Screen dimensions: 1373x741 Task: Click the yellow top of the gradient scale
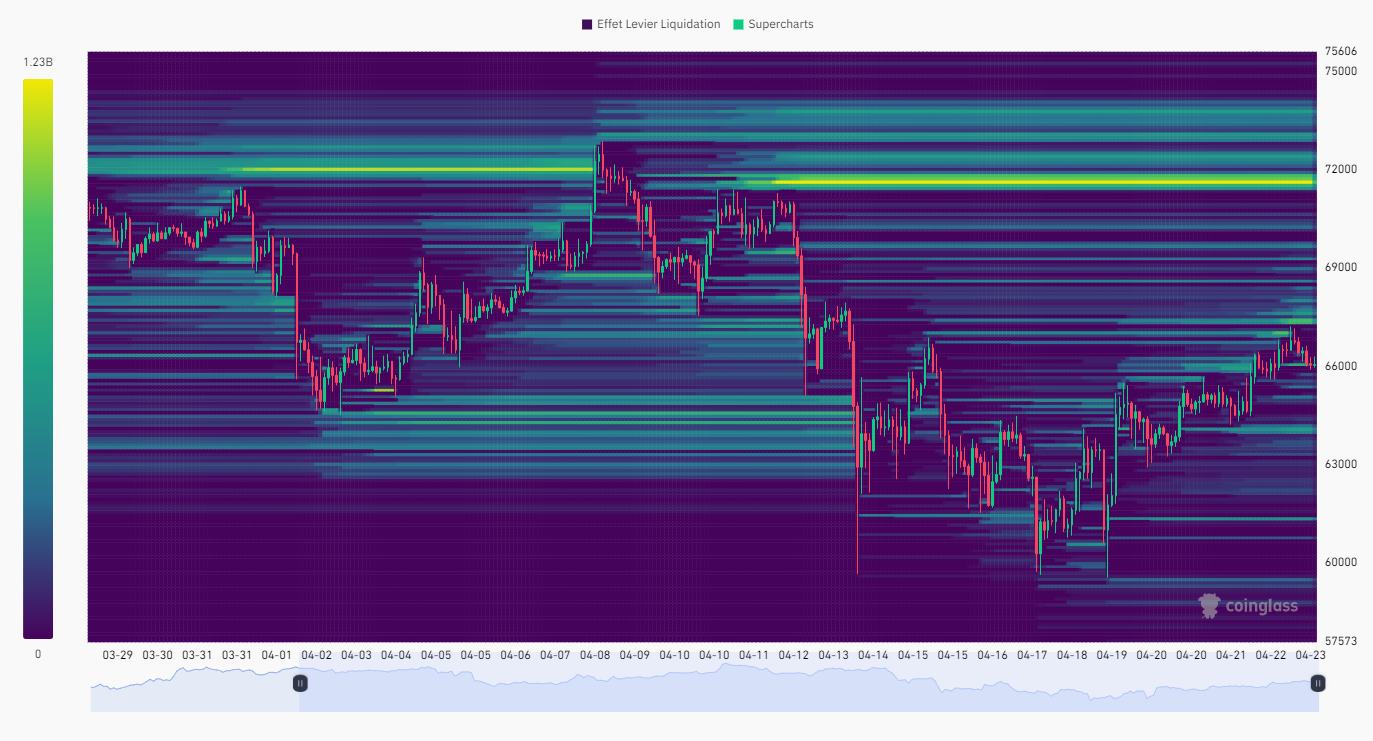click(x=37, y=90)
